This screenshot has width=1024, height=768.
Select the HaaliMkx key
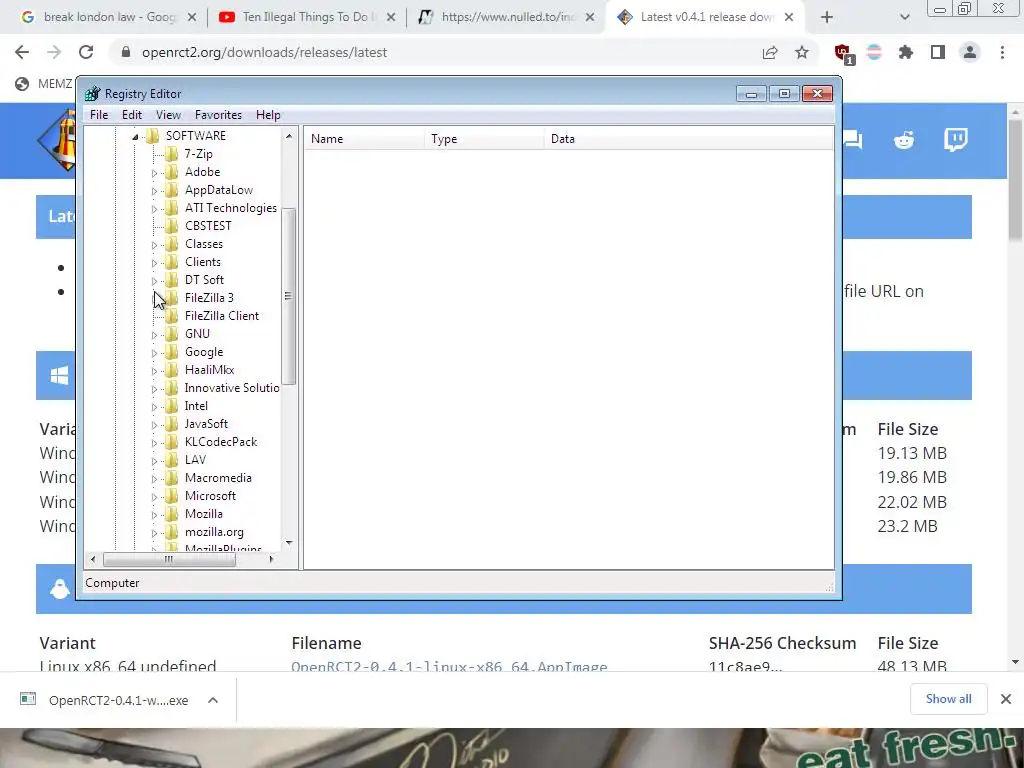tap(210, 370)
